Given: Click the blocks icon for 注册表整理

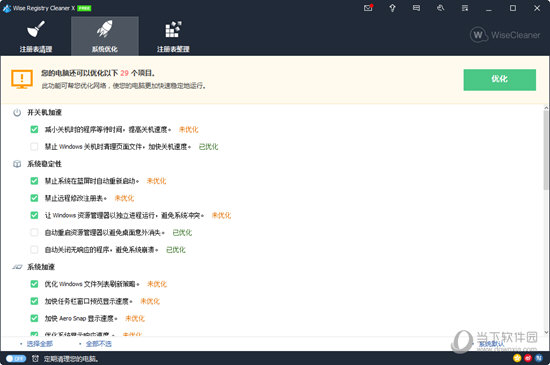Looking at the screenshot, I should [173, 29].
